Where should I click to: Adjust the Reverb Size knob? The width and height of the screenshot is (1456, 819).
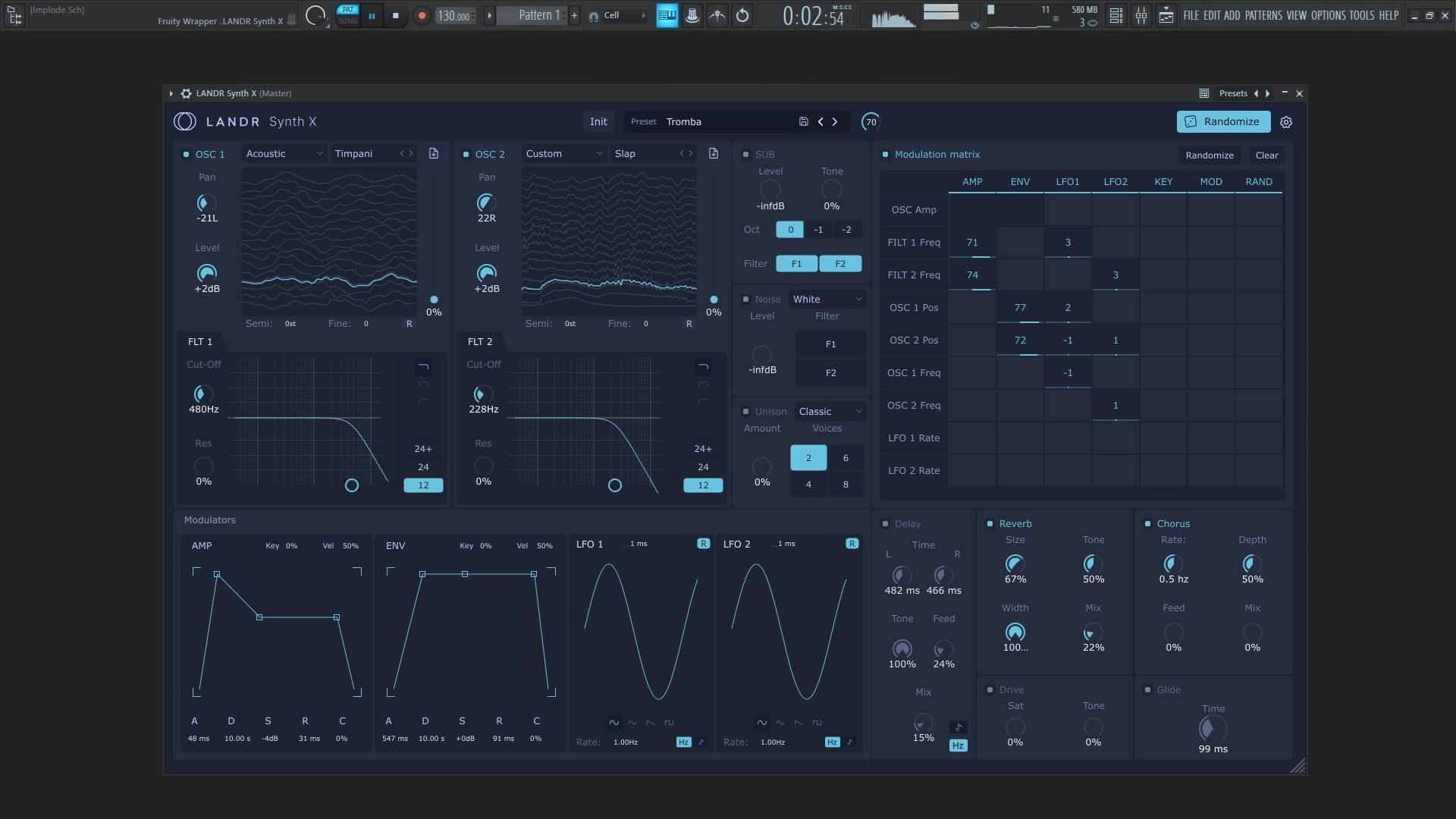tap(1015, 563)
